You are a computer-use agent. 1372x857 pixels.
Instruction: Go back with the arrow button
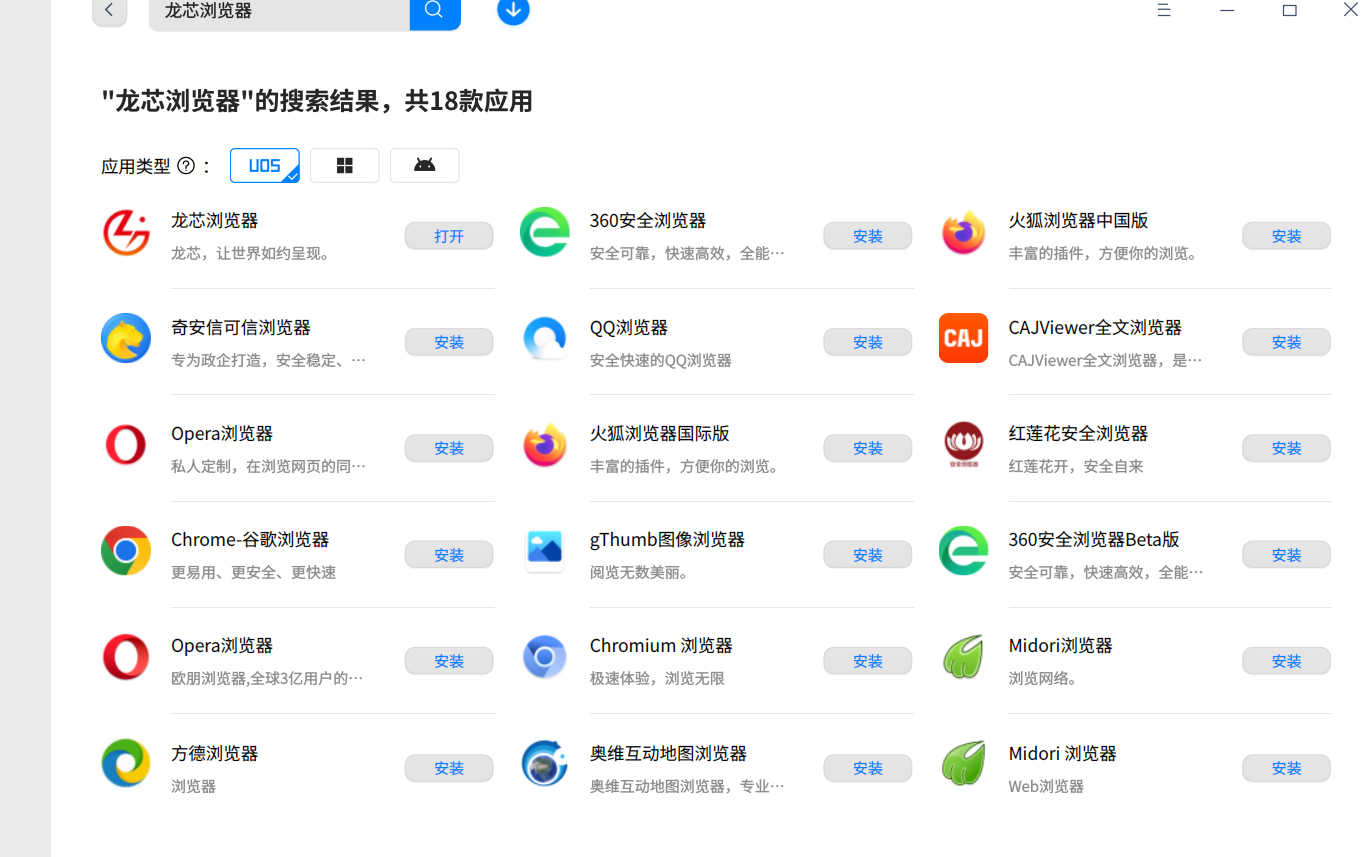[110, 11]
